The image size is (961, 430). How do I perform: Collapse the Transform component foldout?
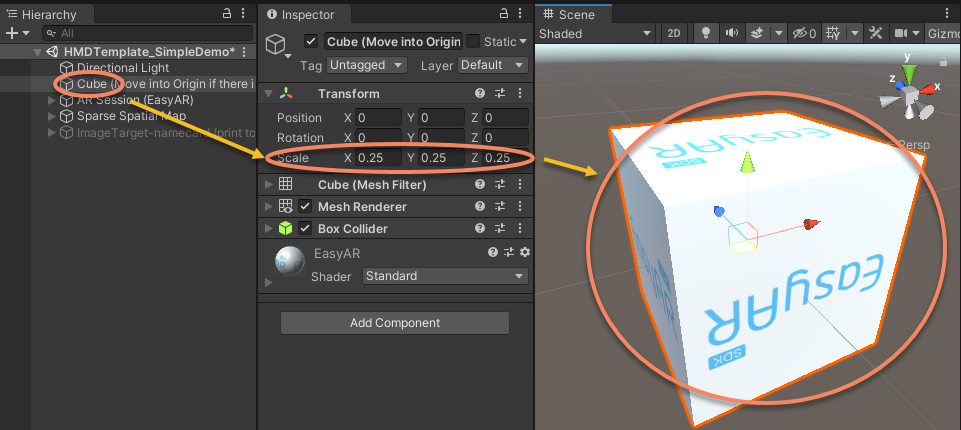click(268, 94)
